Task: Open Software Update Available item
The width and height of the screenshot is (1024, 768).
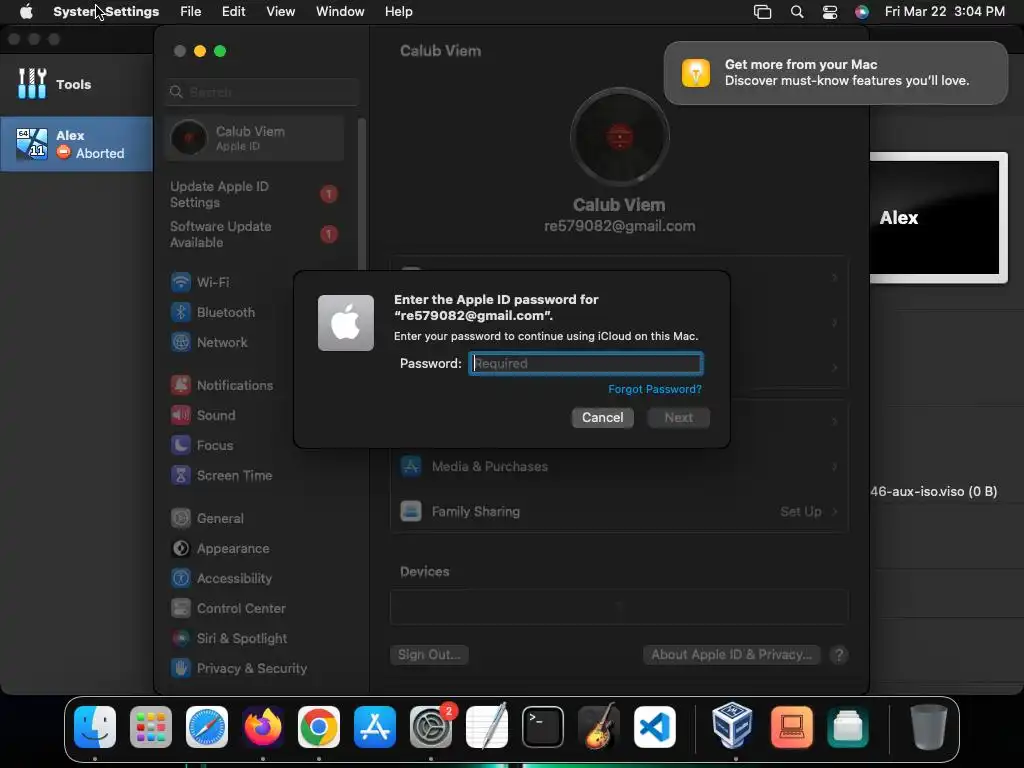Action: 255,234
